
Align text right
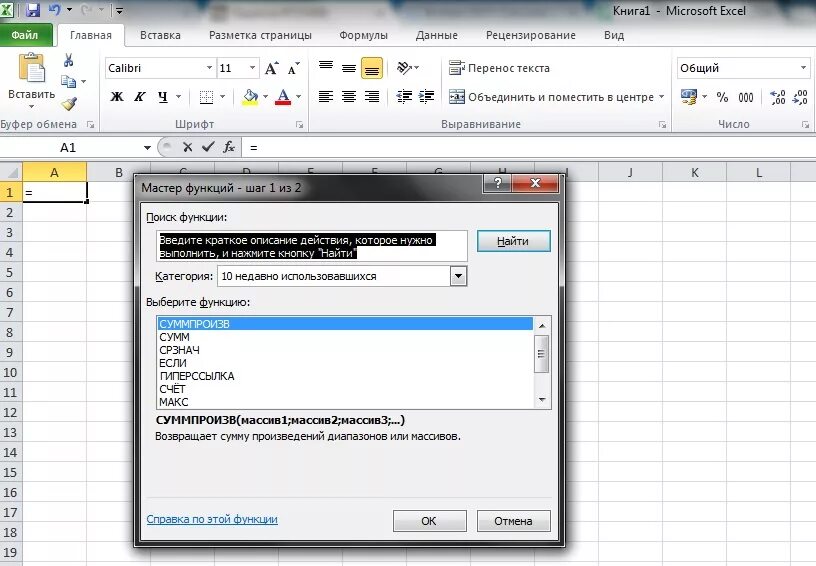(x=372, y=97)
